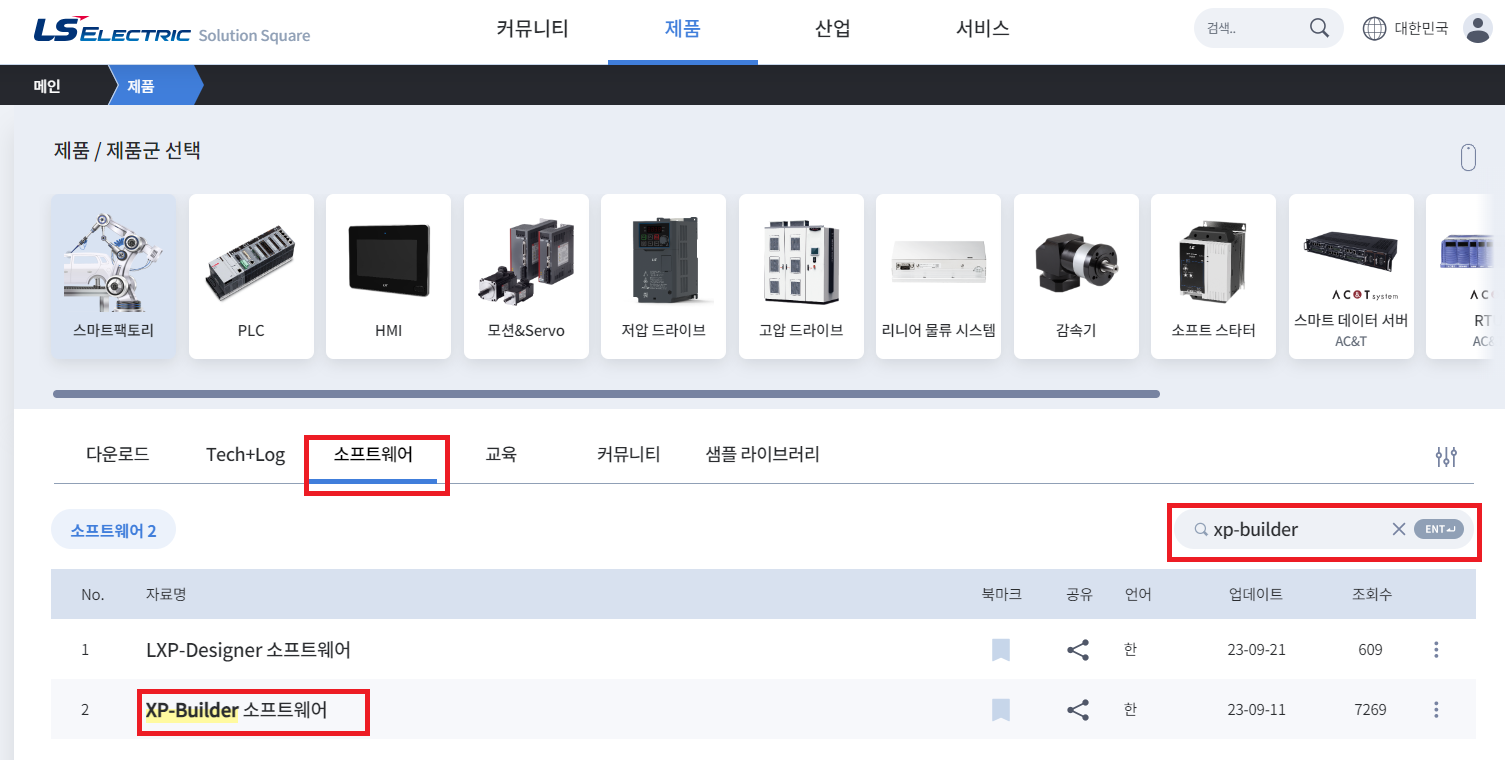The image size is (1505, 760).
Task: Click the 언어 column header
Action: (1138, 594)
